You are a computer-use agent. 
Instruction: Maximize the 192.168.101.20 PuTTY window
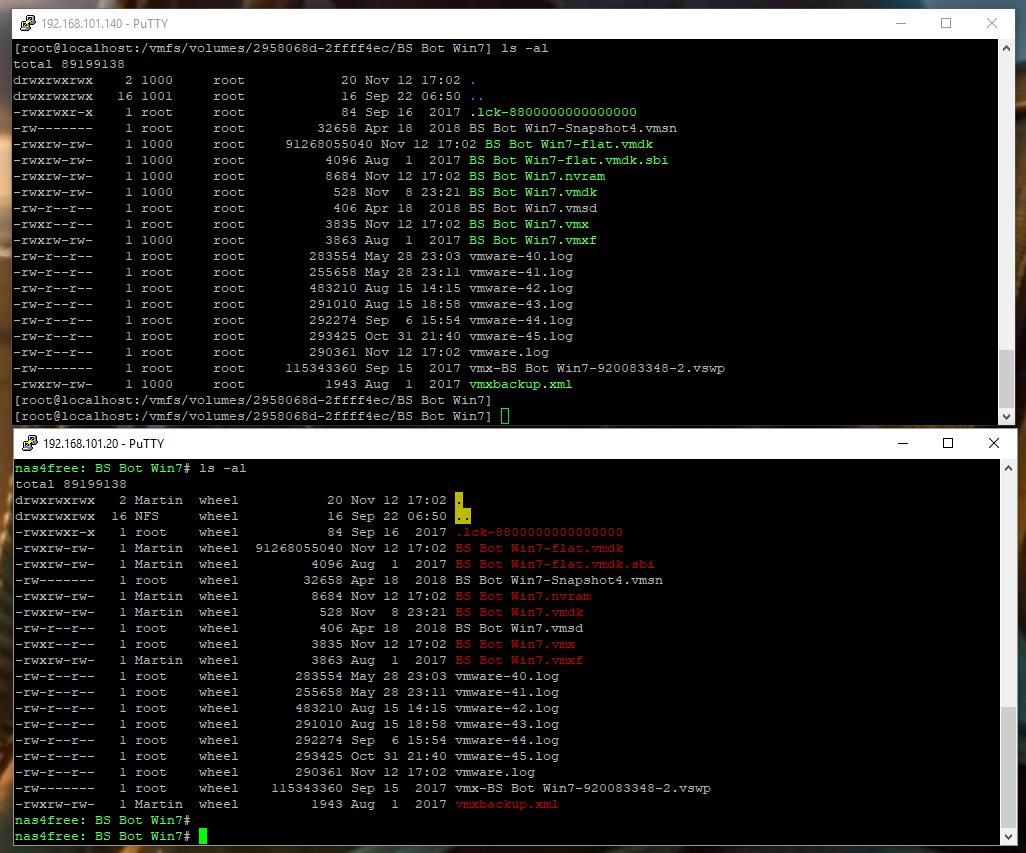(x=947, y=443)
